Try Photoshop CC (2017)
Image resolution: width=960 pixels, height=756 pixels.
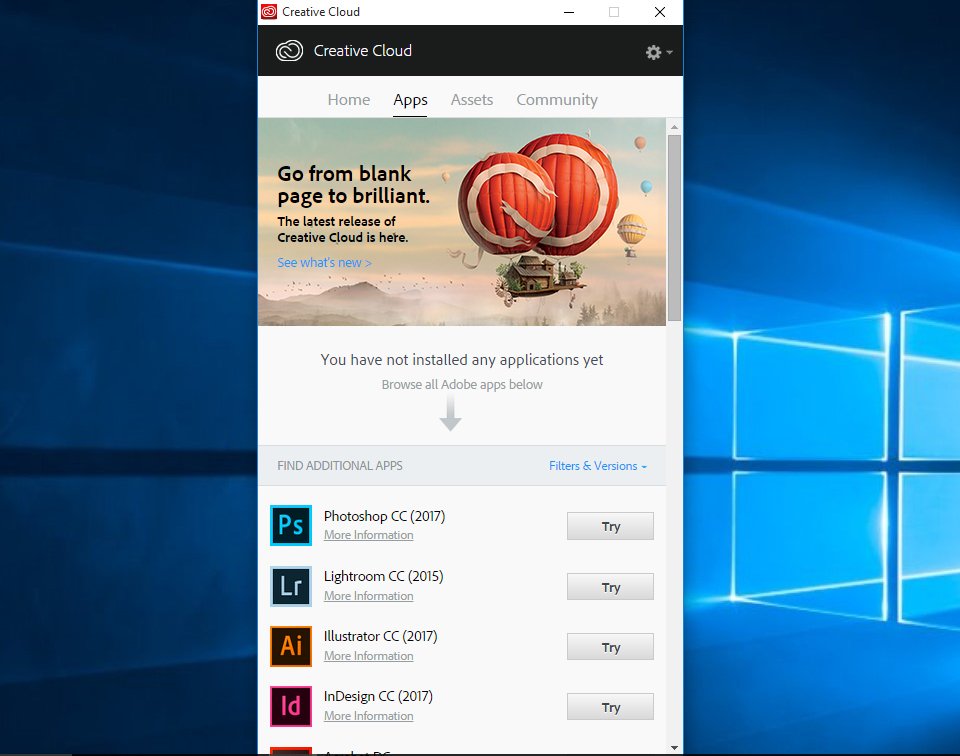610,526
